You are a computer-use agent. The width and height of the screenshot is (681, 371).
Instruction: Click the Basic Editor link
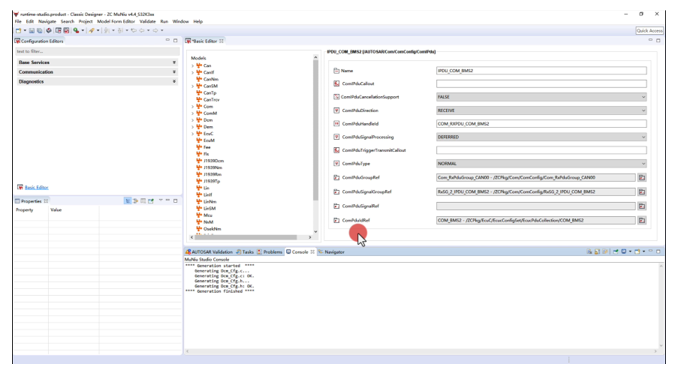click(36, 187)
